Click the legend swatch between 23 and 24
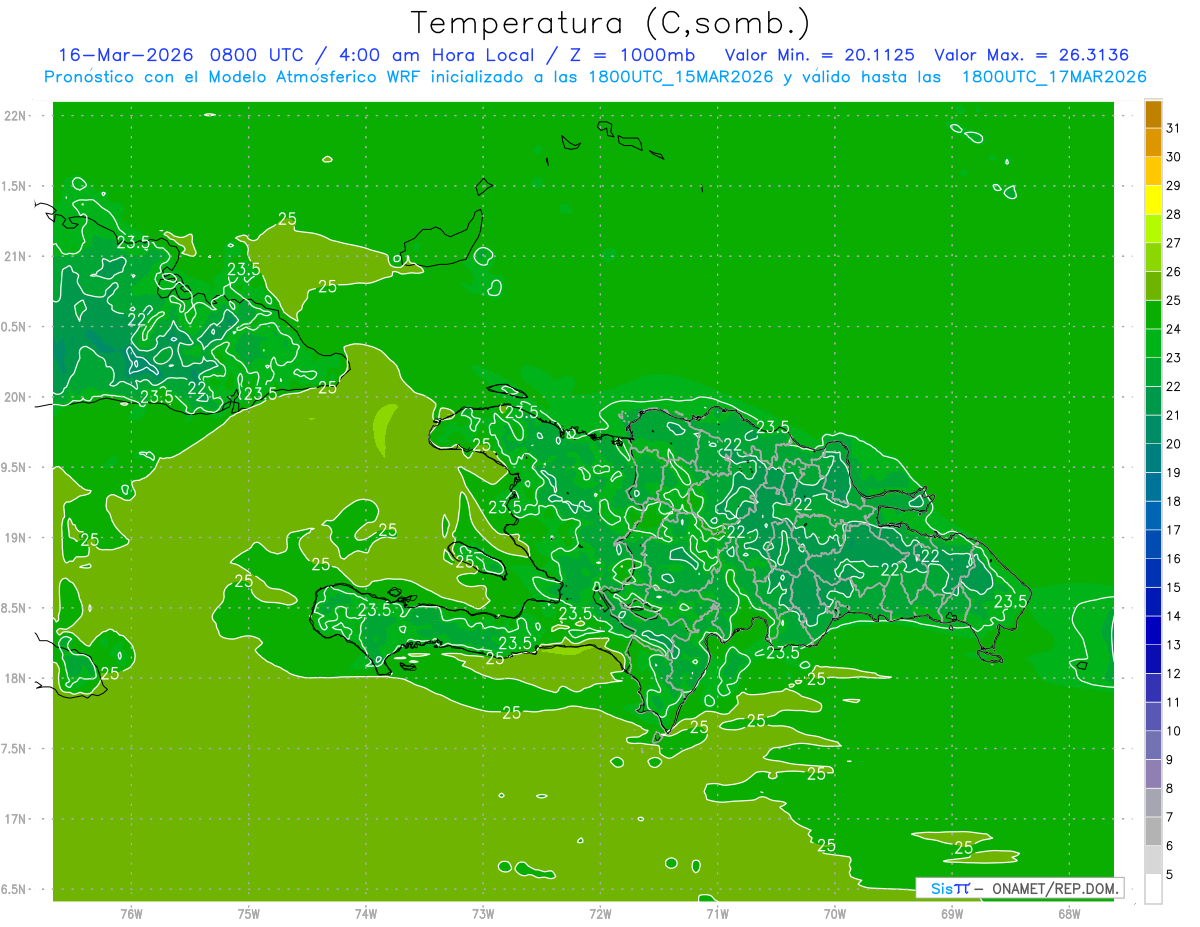This screenshot has height=927, width=1200. (x=1153, y=343)
